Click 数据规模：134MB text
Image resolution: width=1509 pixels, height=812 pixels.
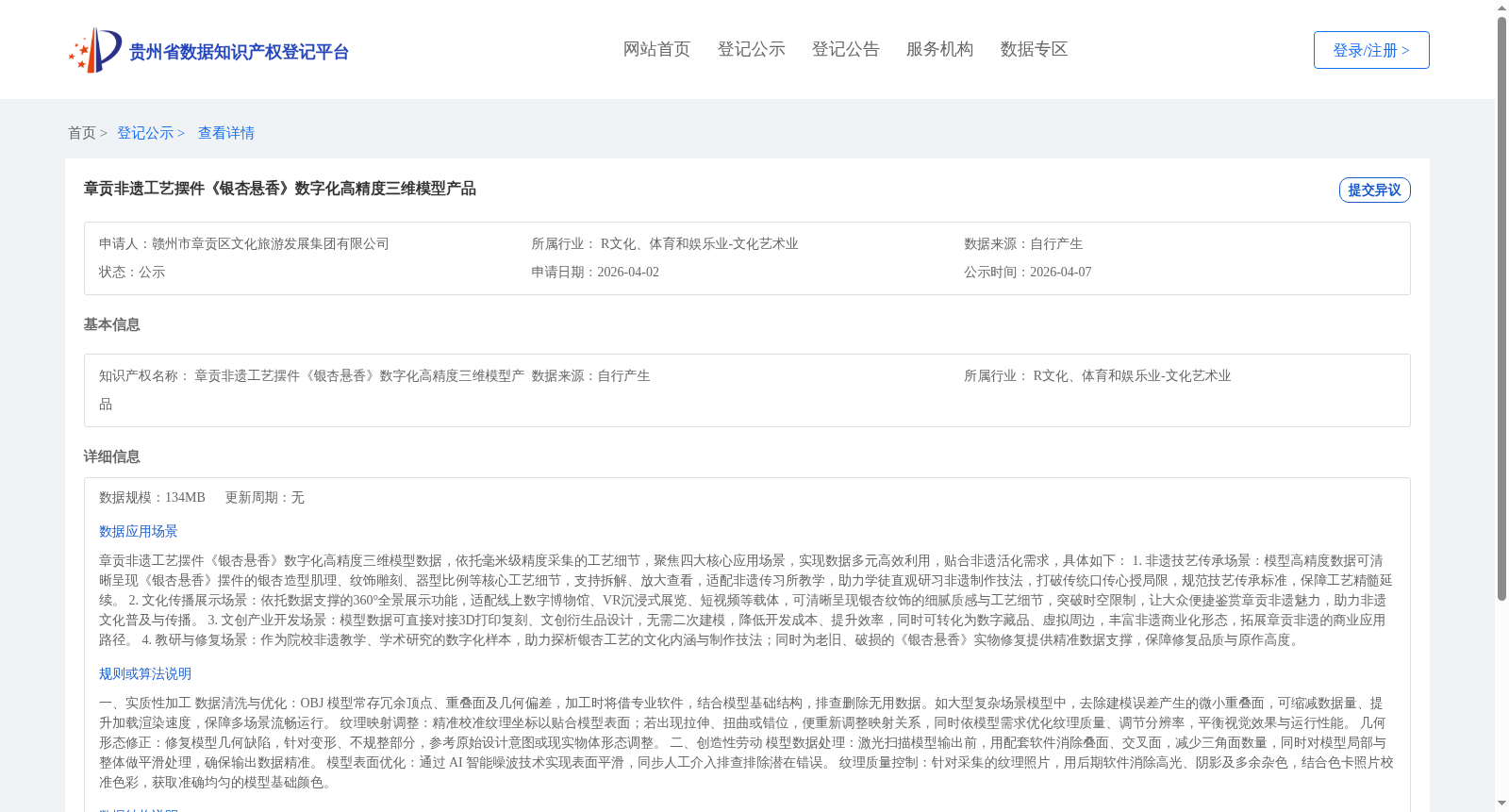click(x=152, y=497)
